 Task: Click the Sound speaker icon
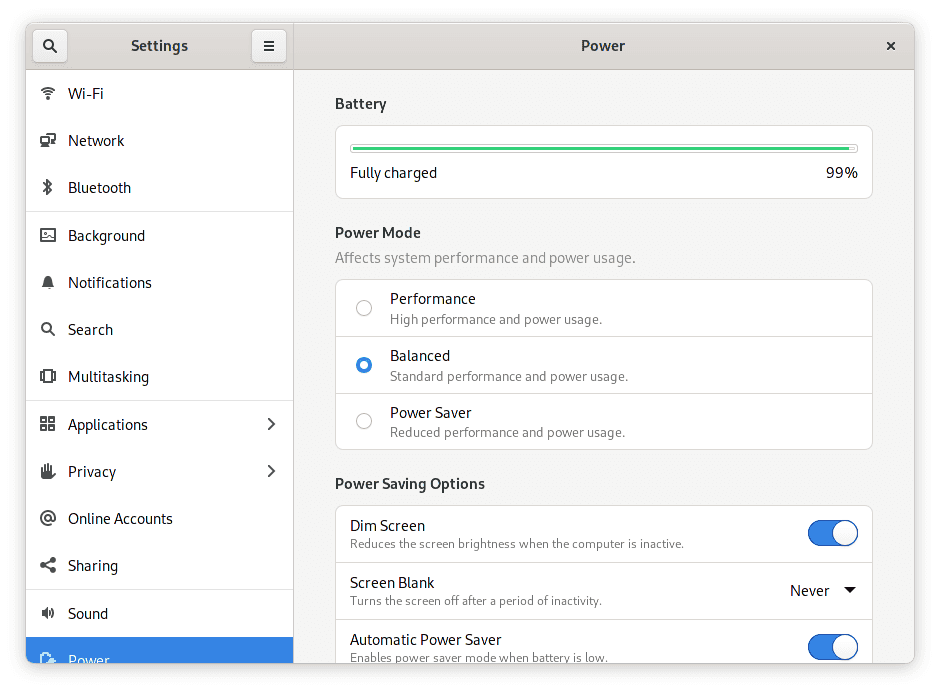tap(47, 614)
